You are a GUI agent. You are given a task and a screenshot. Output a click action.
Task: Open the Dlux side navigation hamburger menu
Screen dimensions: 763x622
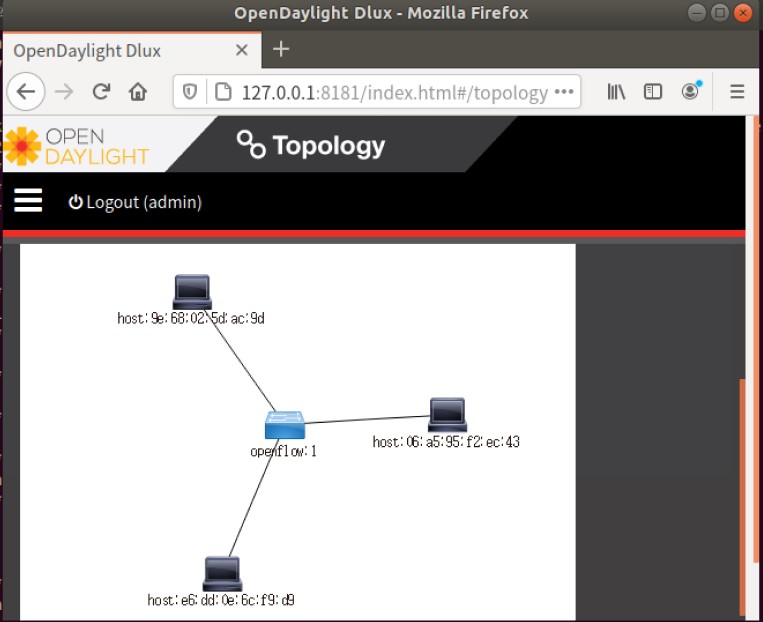pos(28,201)
